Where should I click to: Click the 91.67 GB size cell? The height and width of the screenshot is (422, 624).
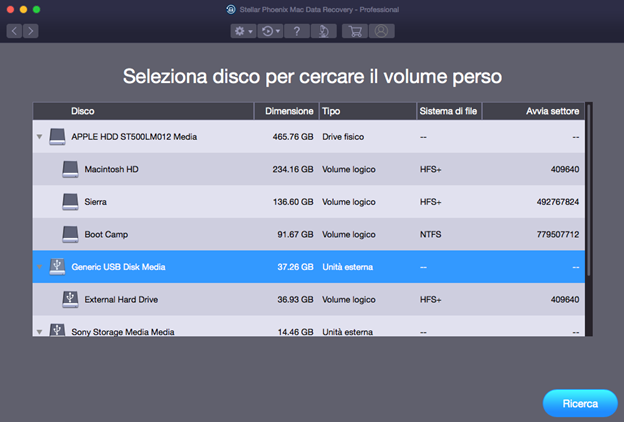tap(295, 234)
